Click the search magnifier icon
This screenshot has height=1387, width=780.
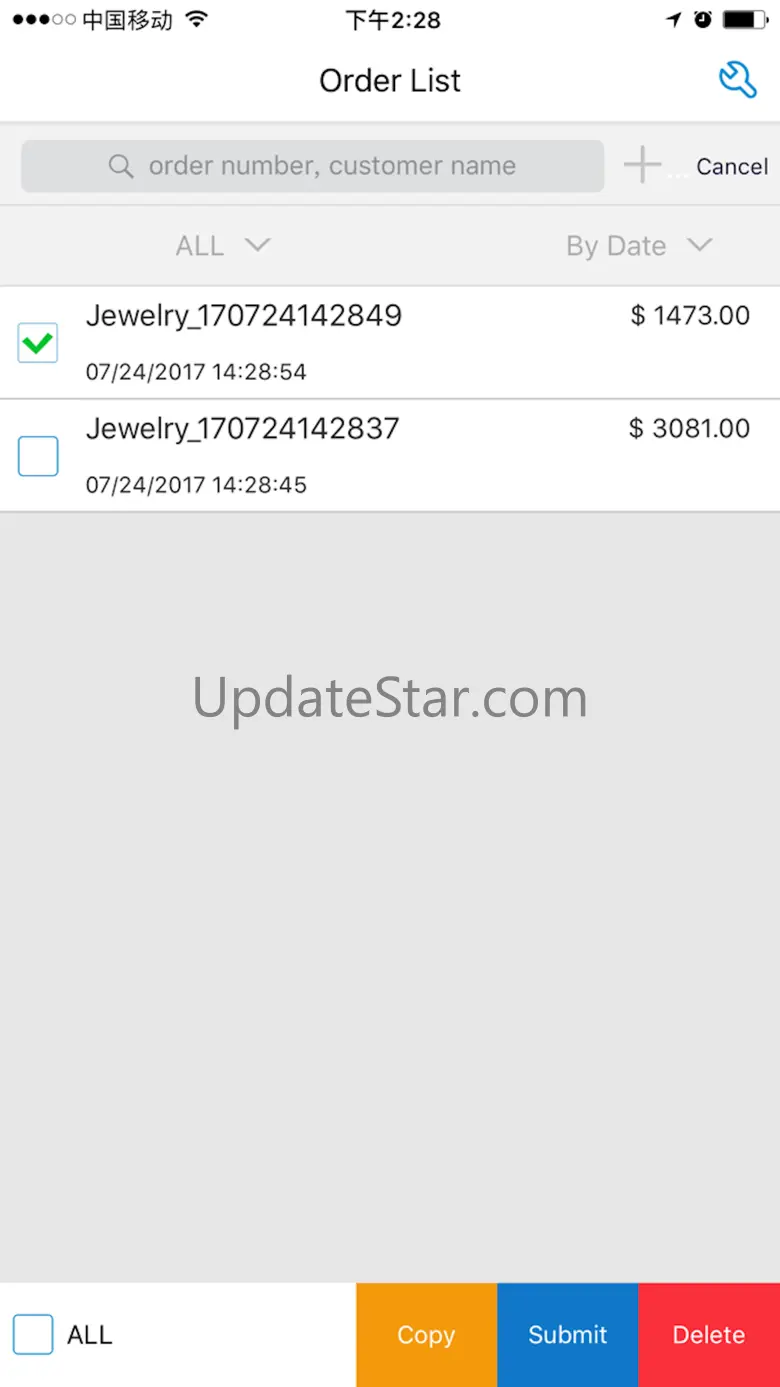[x=121, y=166]
